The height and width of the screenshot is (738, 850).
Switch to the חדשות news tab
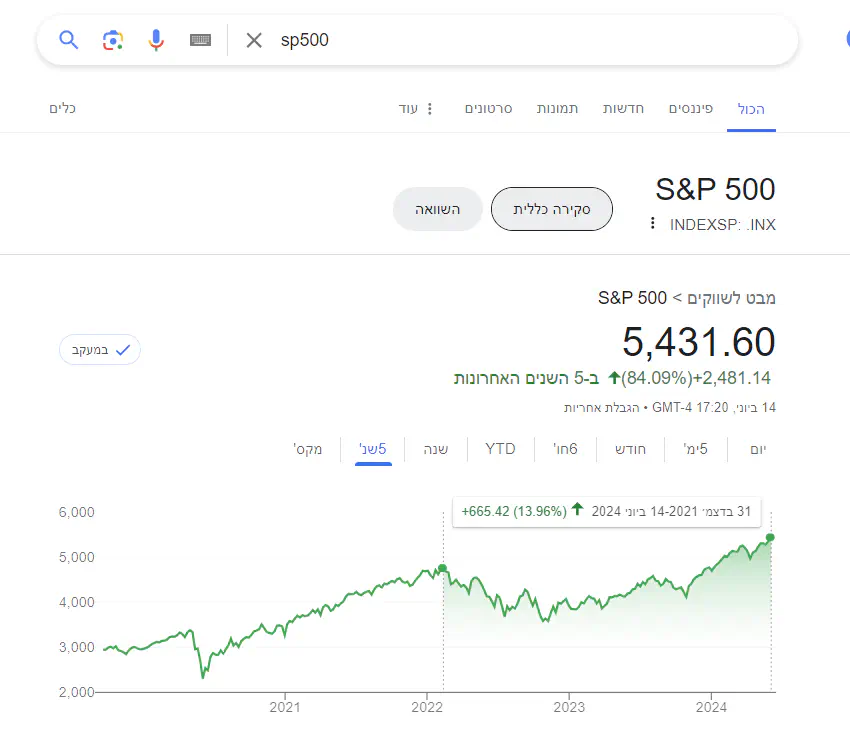pyautogui.click(x=623, y=108)
